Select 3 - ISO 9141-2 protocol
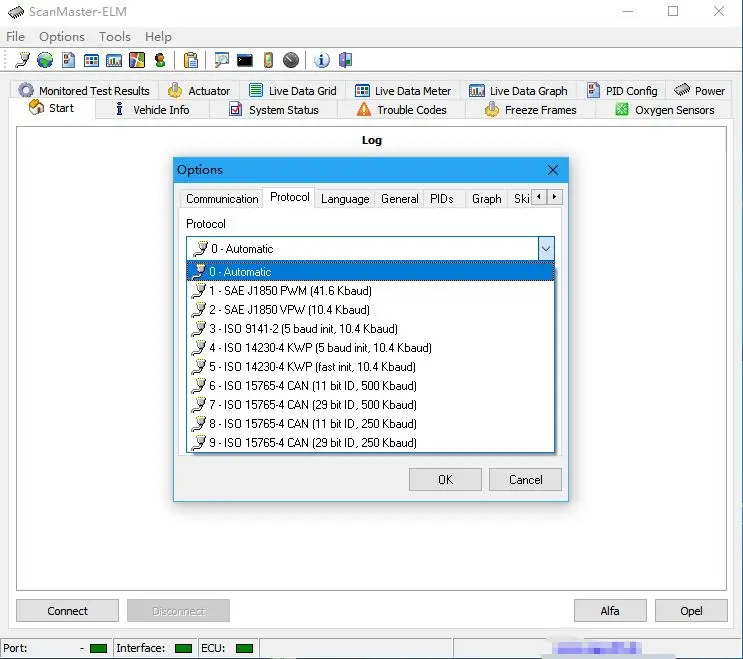This screenshot has height=659, width=743. coord(370,328)
